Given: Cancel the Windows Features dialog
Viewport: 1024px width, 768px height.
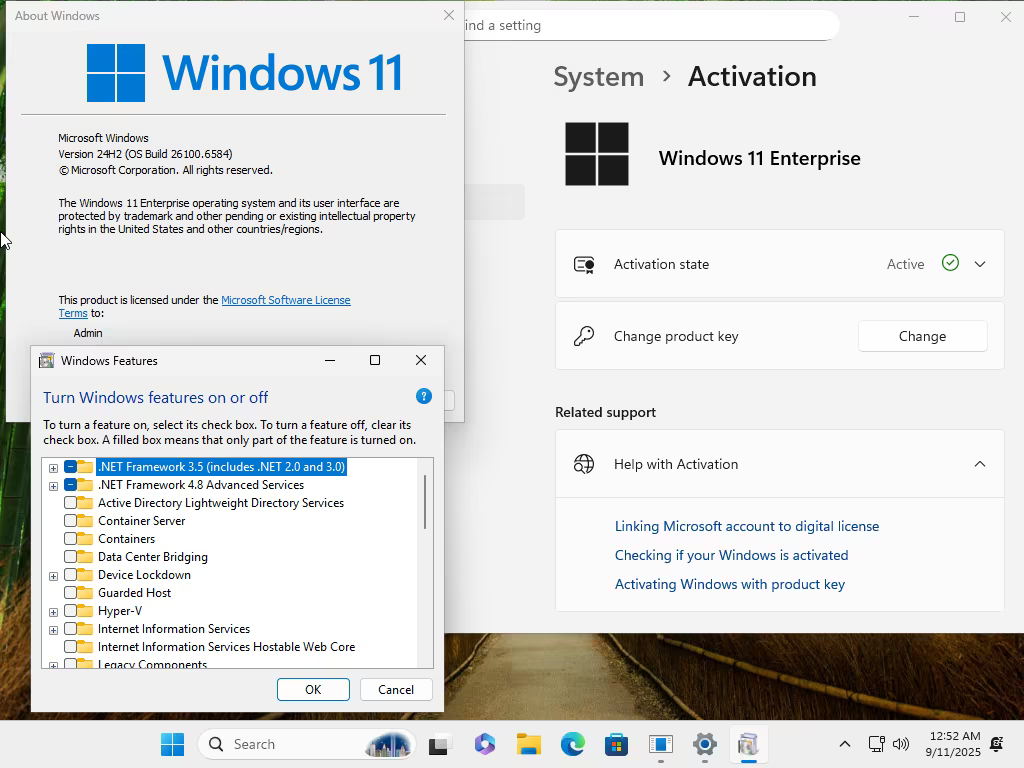Looking at the screenshot, I should tap(396, 690).
